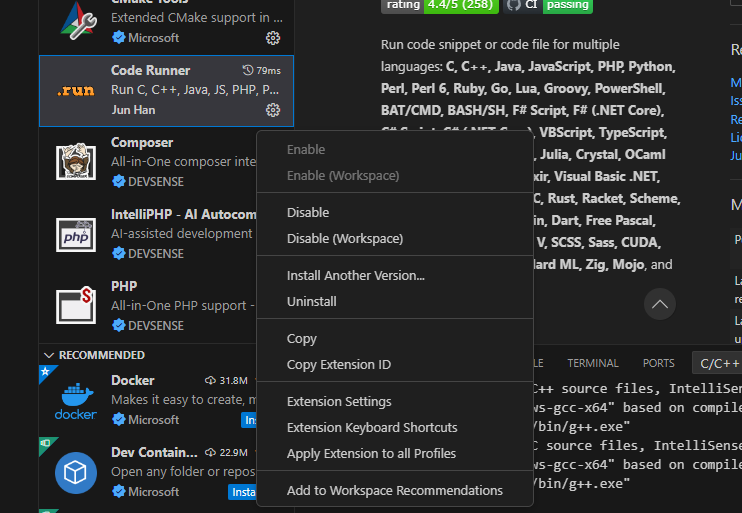Click the 22.9M Dev Containers install count
Image resolution: width=742 pixels, height=513 pixels.
click(233, 452)
